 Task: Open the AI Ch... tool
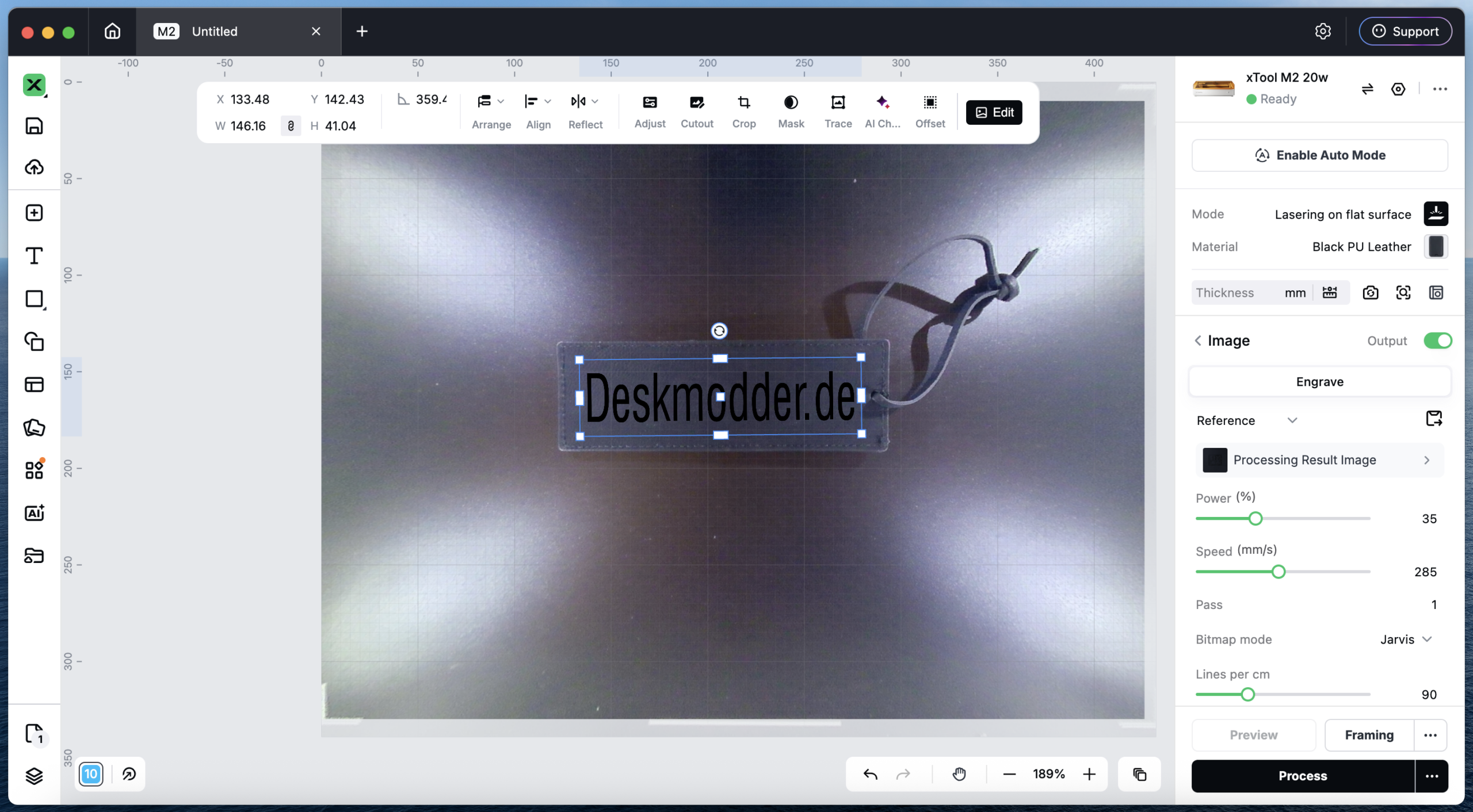tap(883, 112)
